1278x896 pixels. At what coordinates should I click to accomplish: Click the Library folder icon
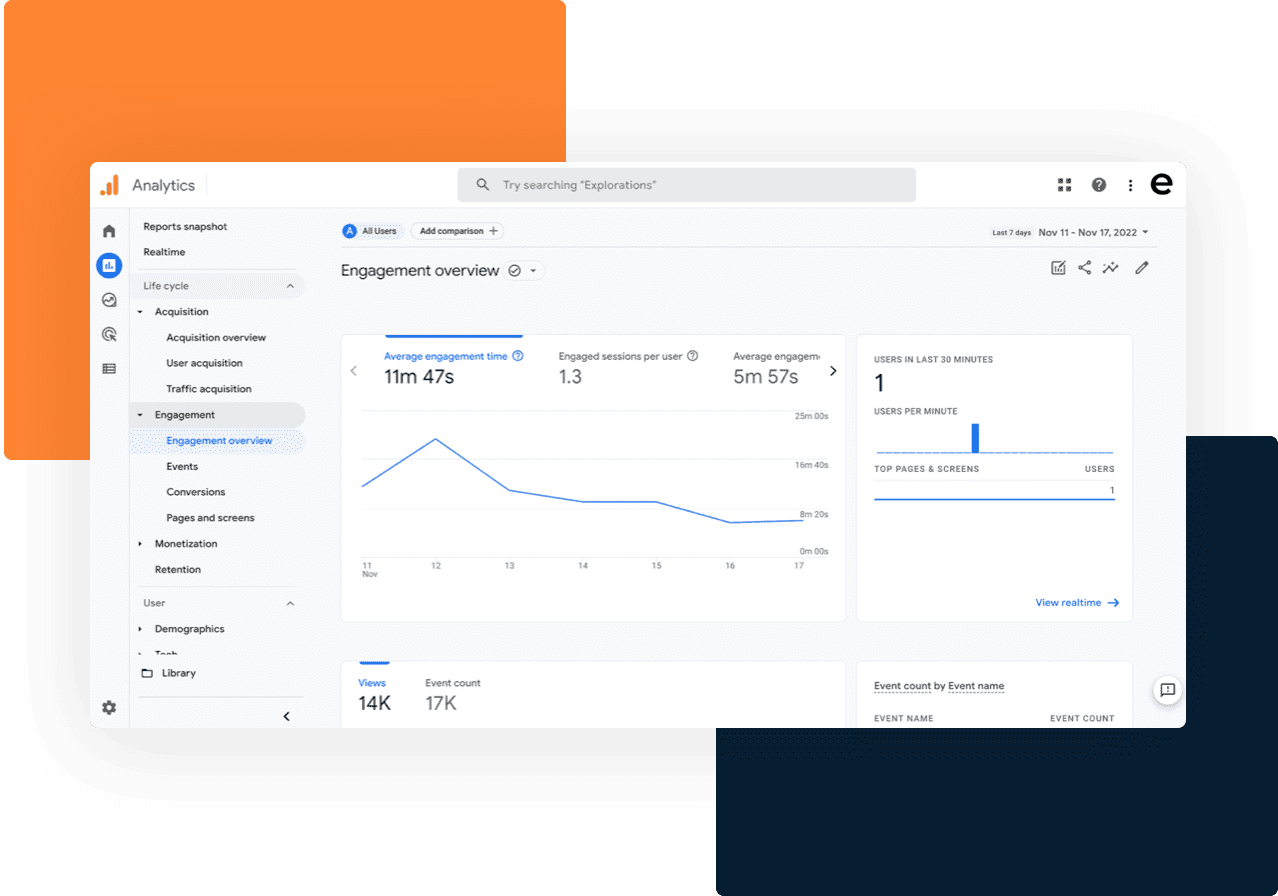[147, 673]
